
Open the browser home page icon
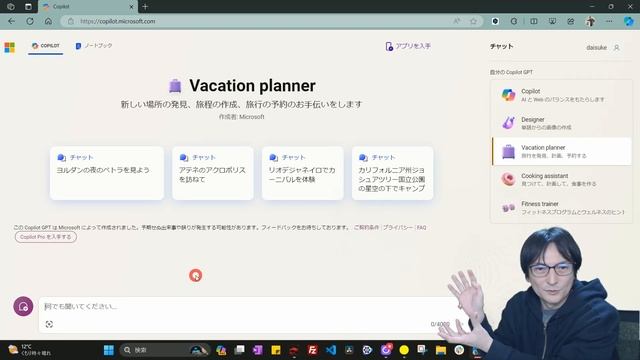48,21
